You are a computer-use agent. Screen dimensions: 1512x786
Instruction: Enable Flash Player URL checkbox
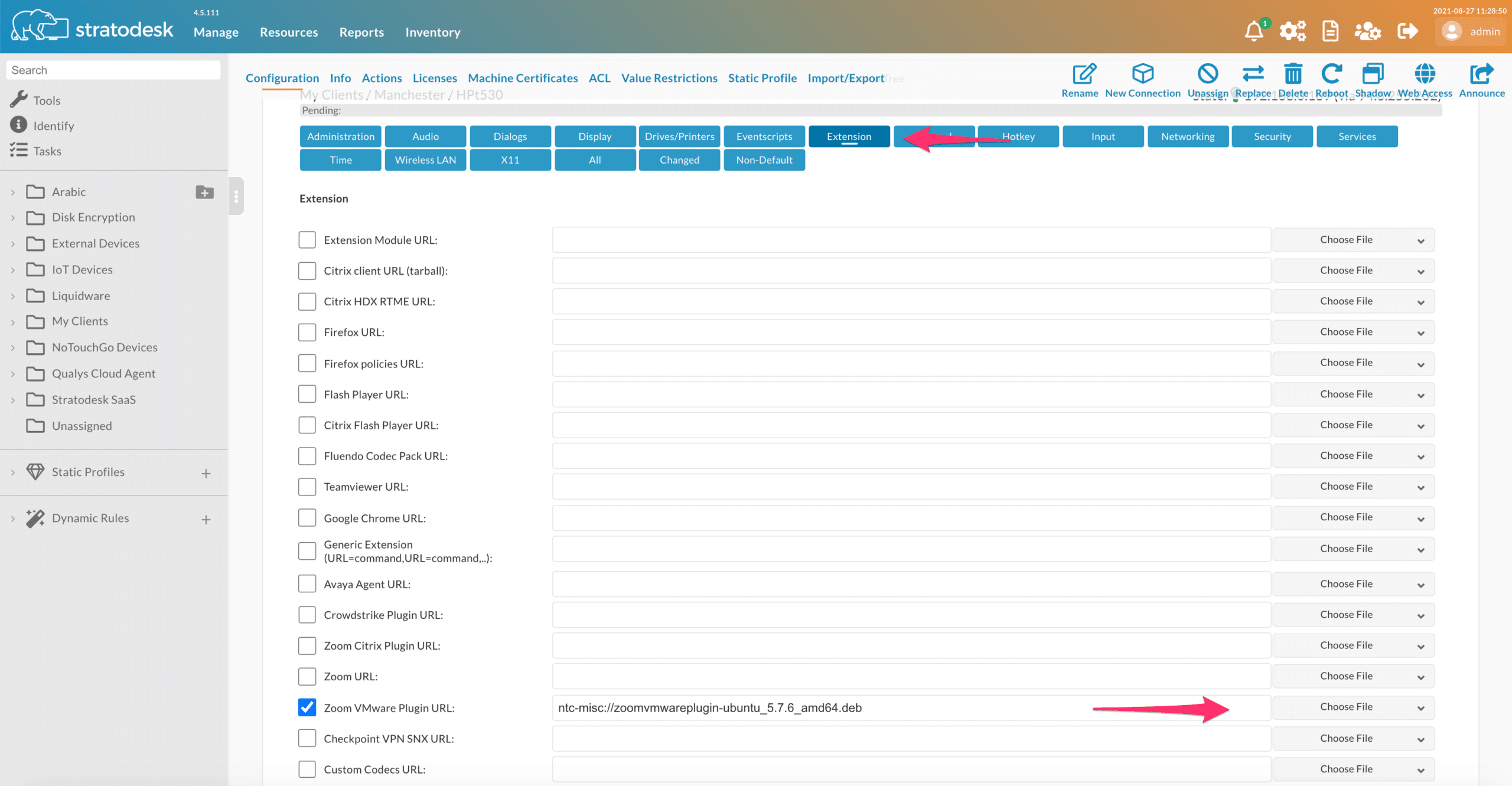(307, 394)
